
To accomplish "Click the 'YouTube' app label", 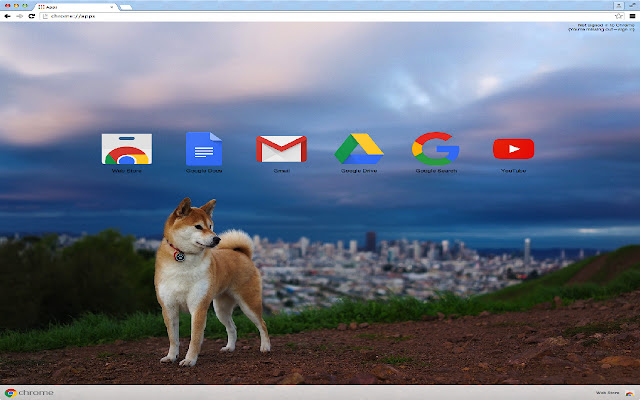I will click(513, 171).
